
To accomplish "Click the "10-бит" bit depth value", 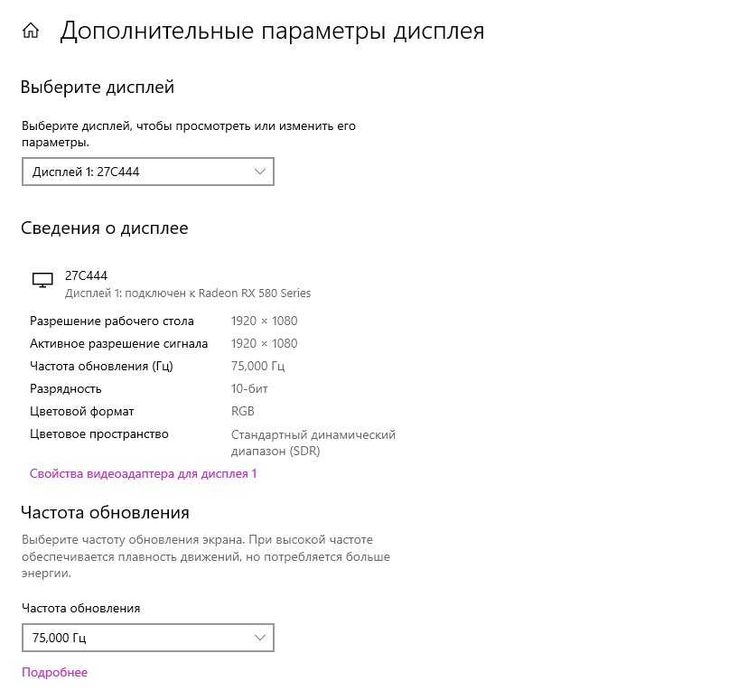I will point(249,388).
